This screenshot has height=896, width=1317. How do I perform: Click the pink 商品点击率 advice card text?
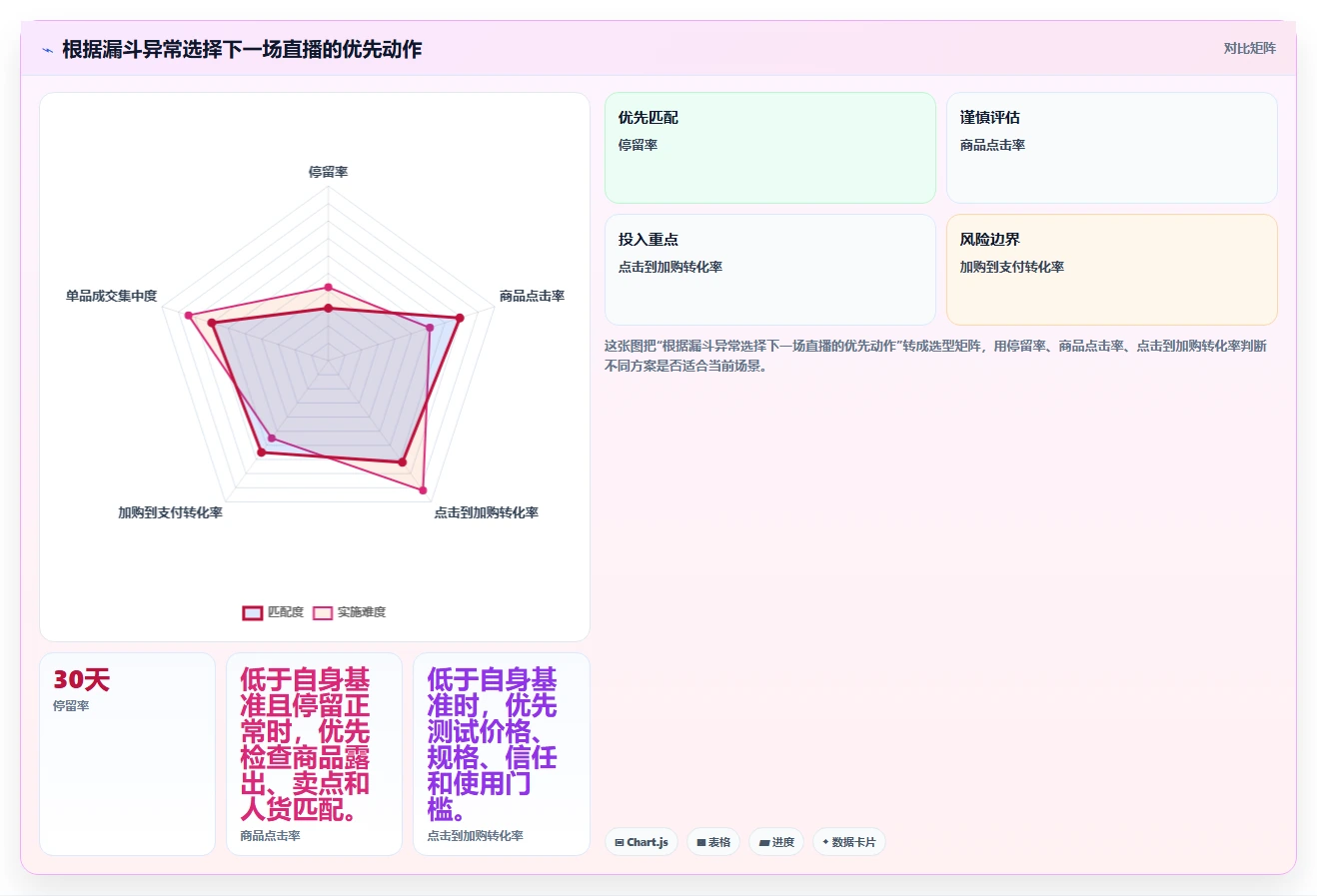[305, 744]
